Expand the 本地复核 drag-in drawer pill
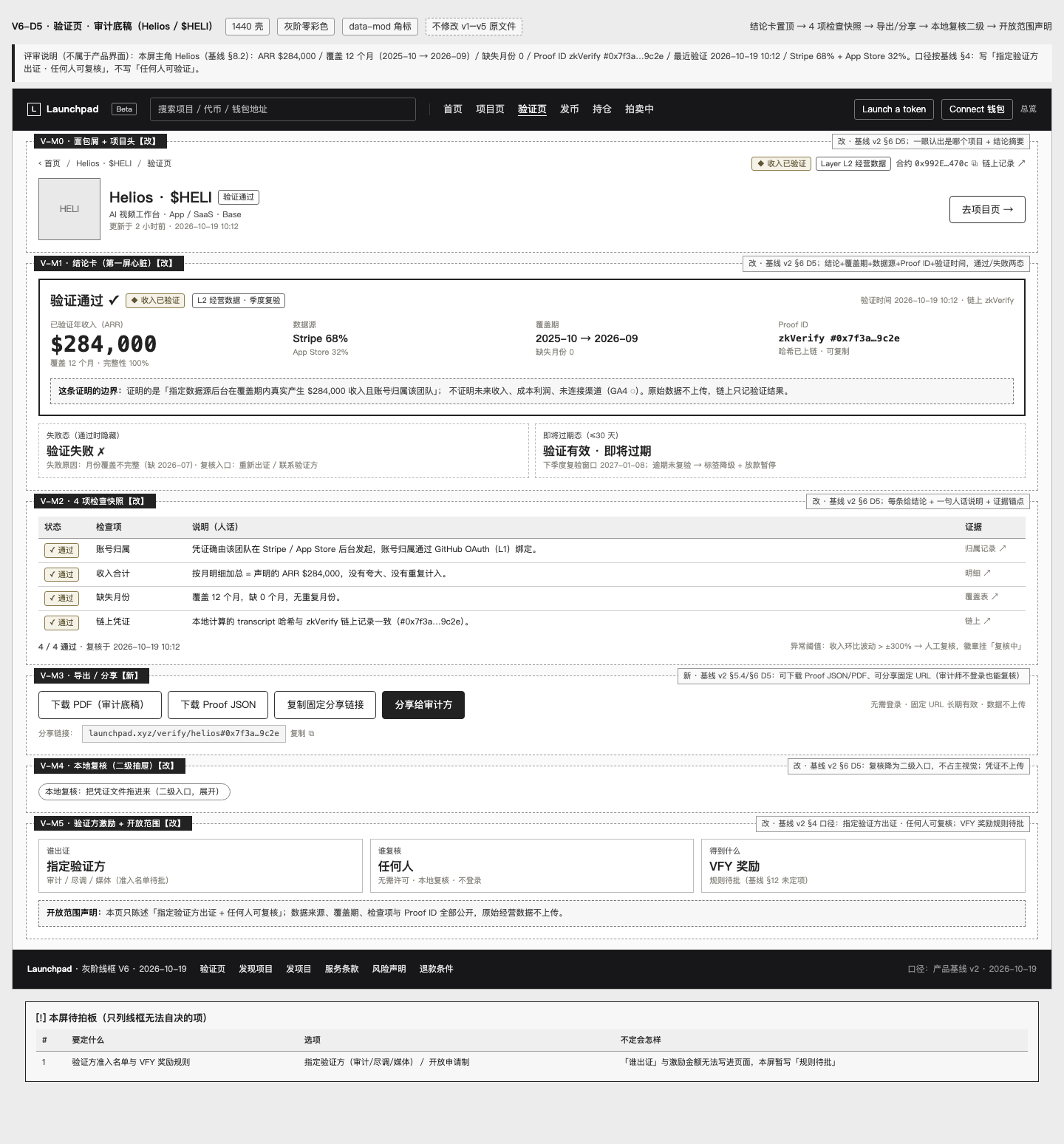Image resolution: width=1064 pixels, height=1144 pixels. tap(134, 792)
